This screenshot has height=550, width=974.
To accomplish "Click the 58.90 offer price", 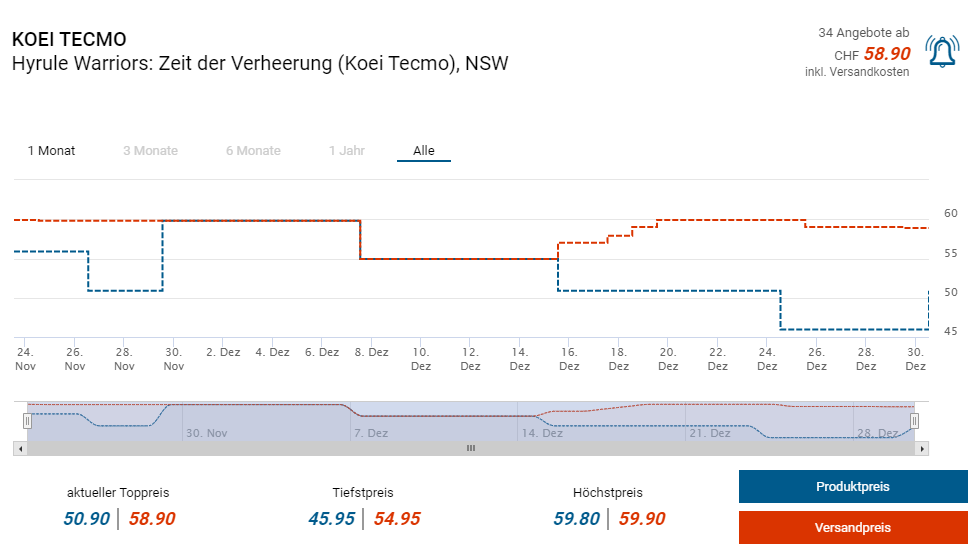I will (886, 54).
